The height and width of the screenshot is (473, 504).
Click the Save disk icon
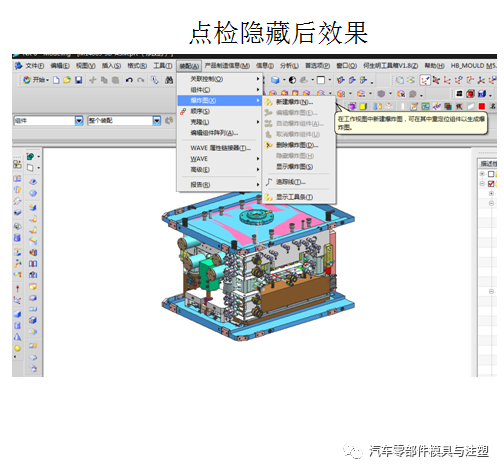tap(78, 80)
